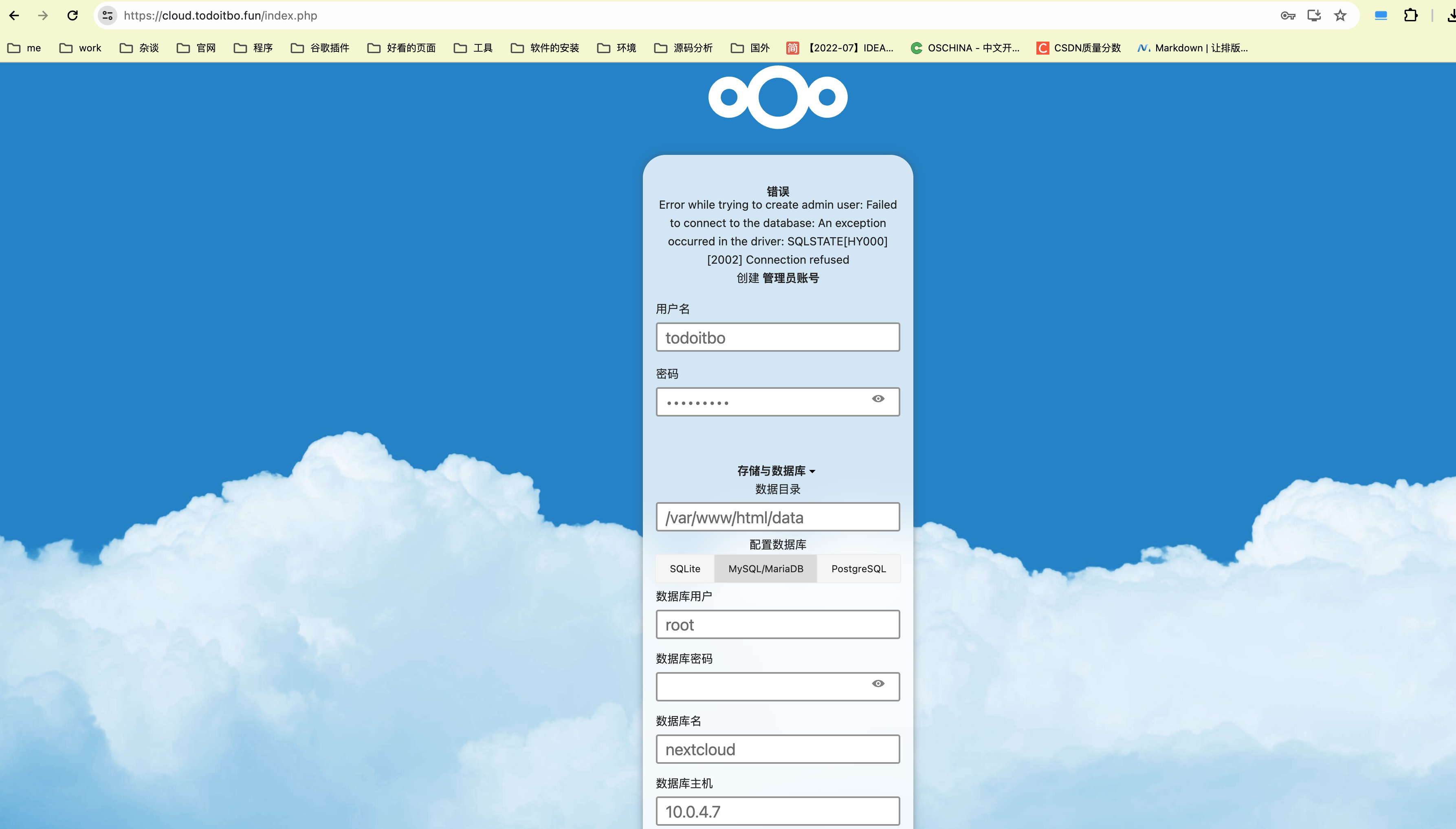This screenshot has width=1456, height=829.
Task: Open the '源码分析' bookmarks folder
Action: click(683, 48)
